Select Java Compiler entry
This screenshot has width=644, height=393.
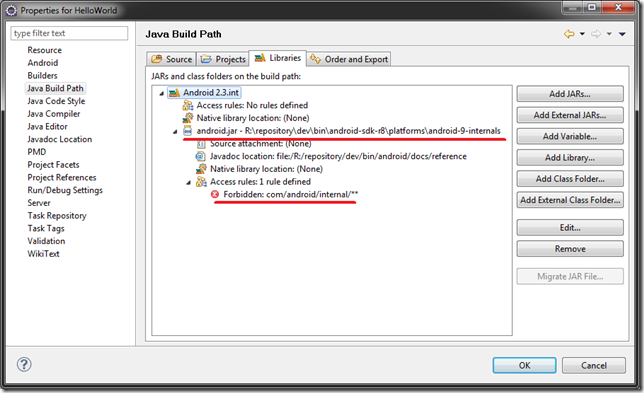[x=54, y=114]
